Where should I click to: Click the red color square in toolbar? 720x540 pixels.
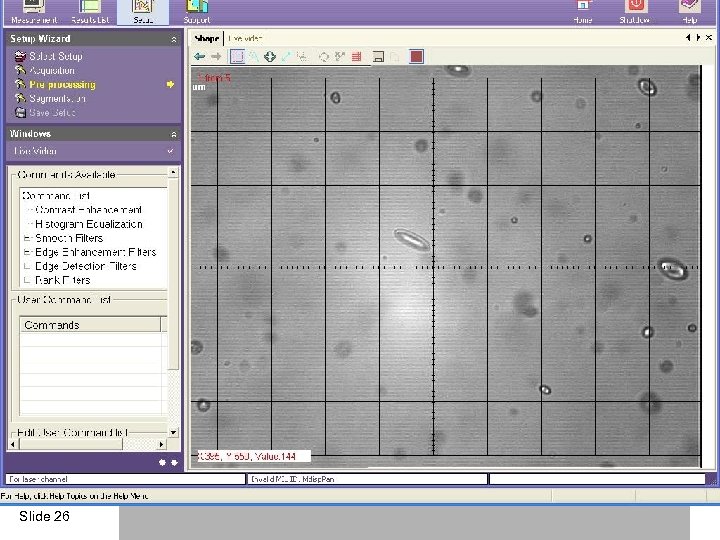[416, 56]
